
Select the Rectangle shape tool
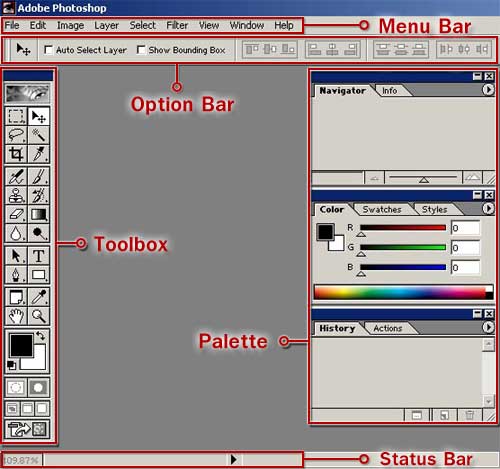pyautogui.click(x=39, y=275)
